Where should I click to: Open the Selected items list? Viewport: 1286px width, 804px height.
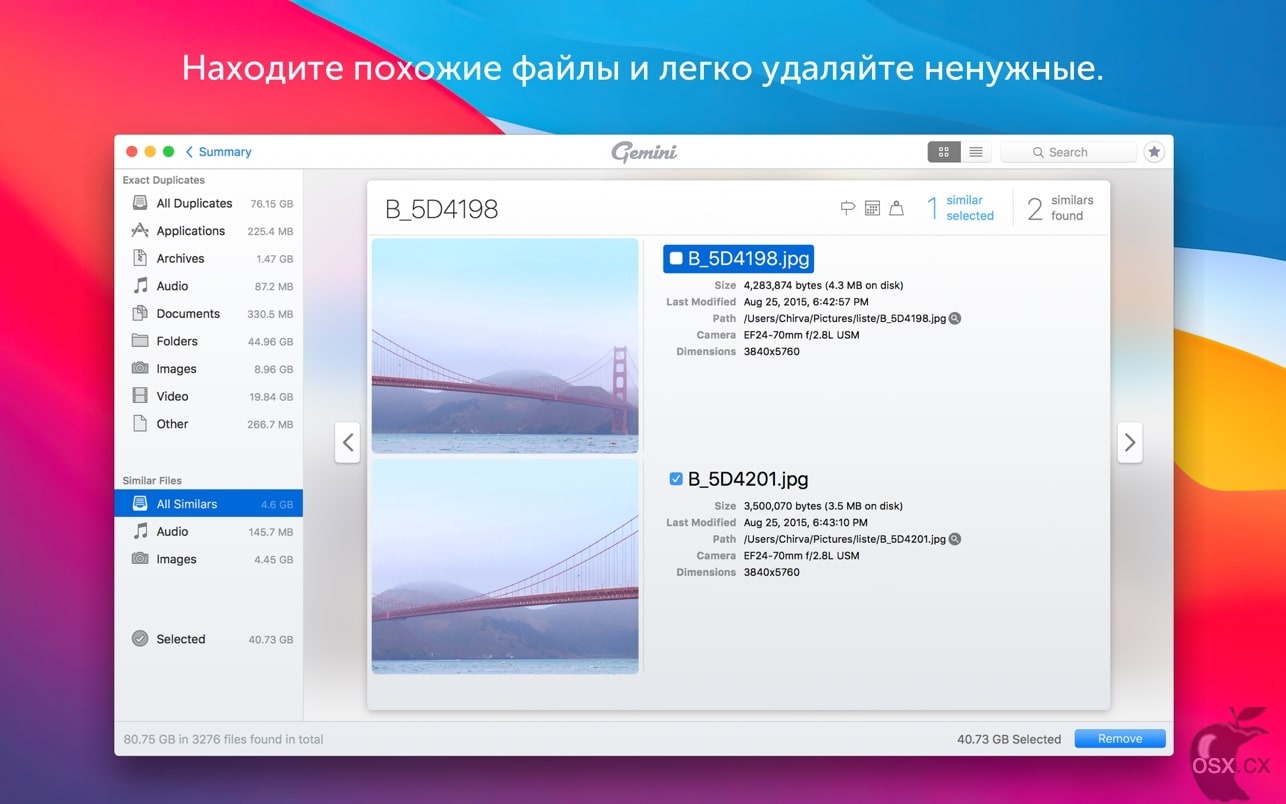pos(209,639)
